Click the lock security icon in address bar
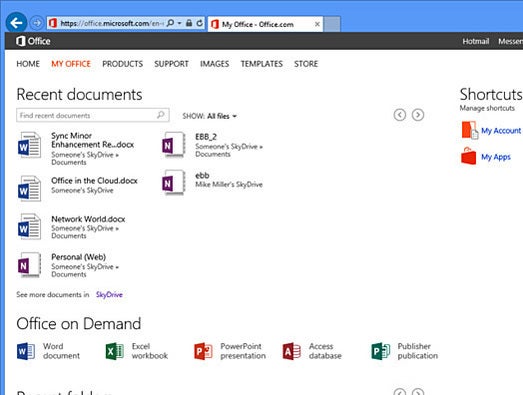Image resolution: width=523 pixels, height=395 pixels. tap(189, 23)
